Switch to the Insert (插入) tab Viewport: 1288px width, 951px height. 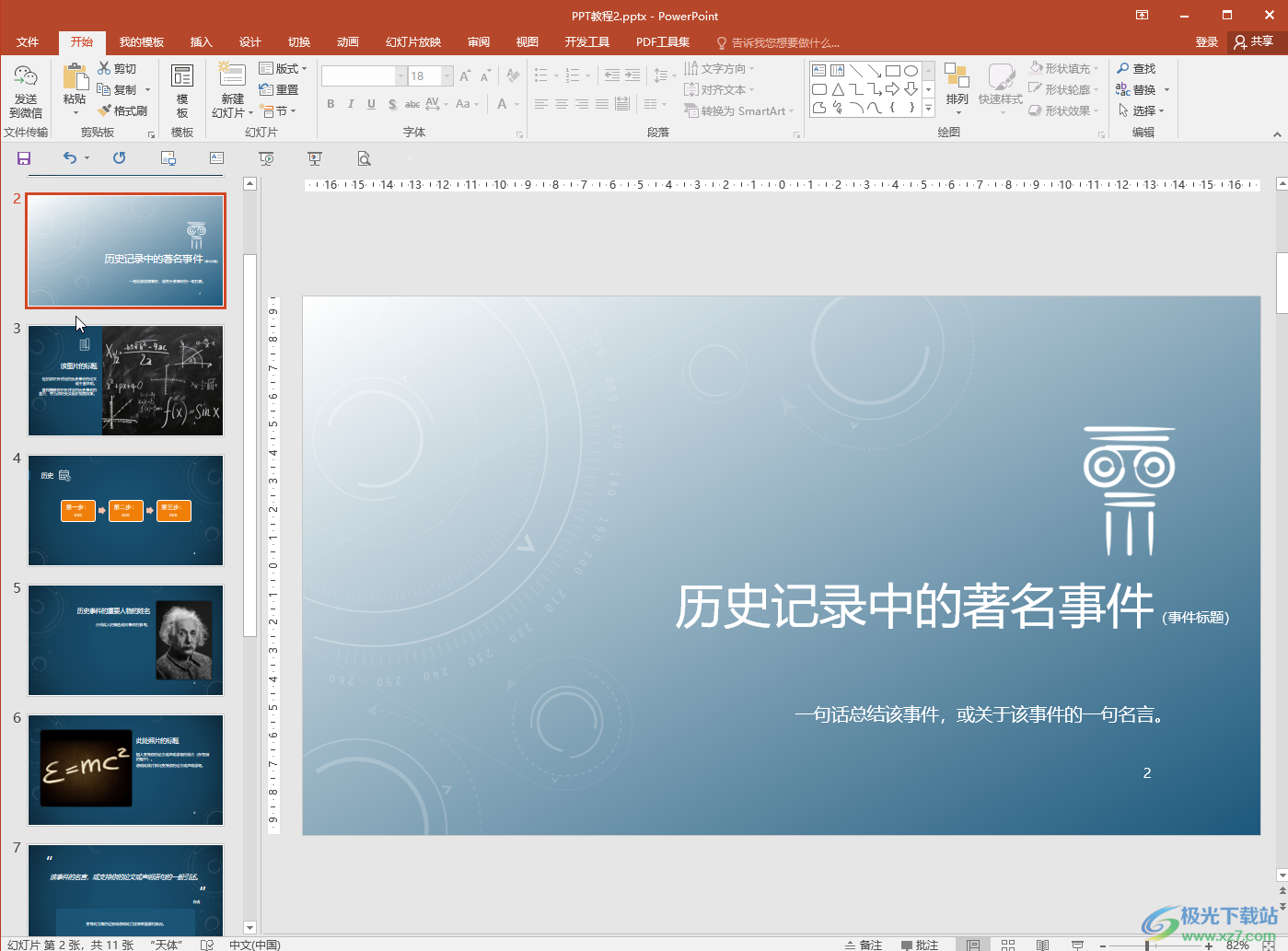point(201,42)
